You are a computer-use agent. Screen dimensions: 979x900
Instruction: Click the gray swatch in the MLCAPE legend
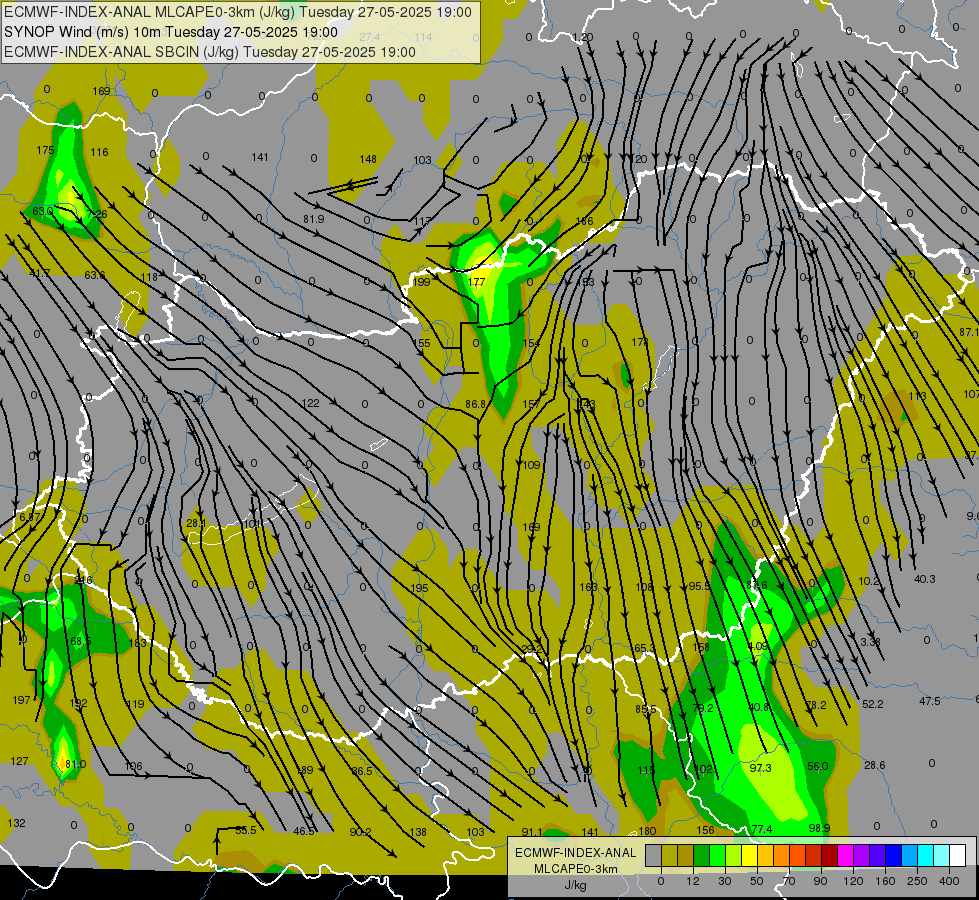[x=653, y=855]
